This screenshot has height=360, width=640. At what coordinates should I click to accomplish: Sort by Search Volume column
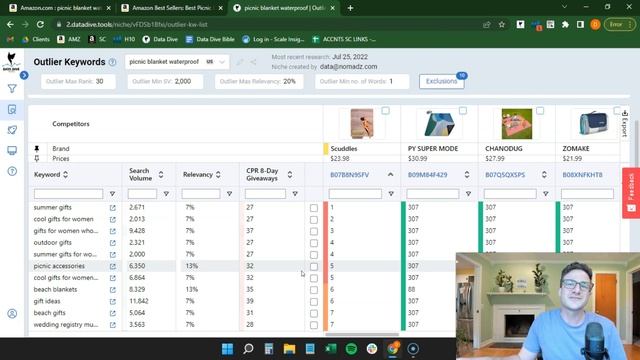pos(161,175)
